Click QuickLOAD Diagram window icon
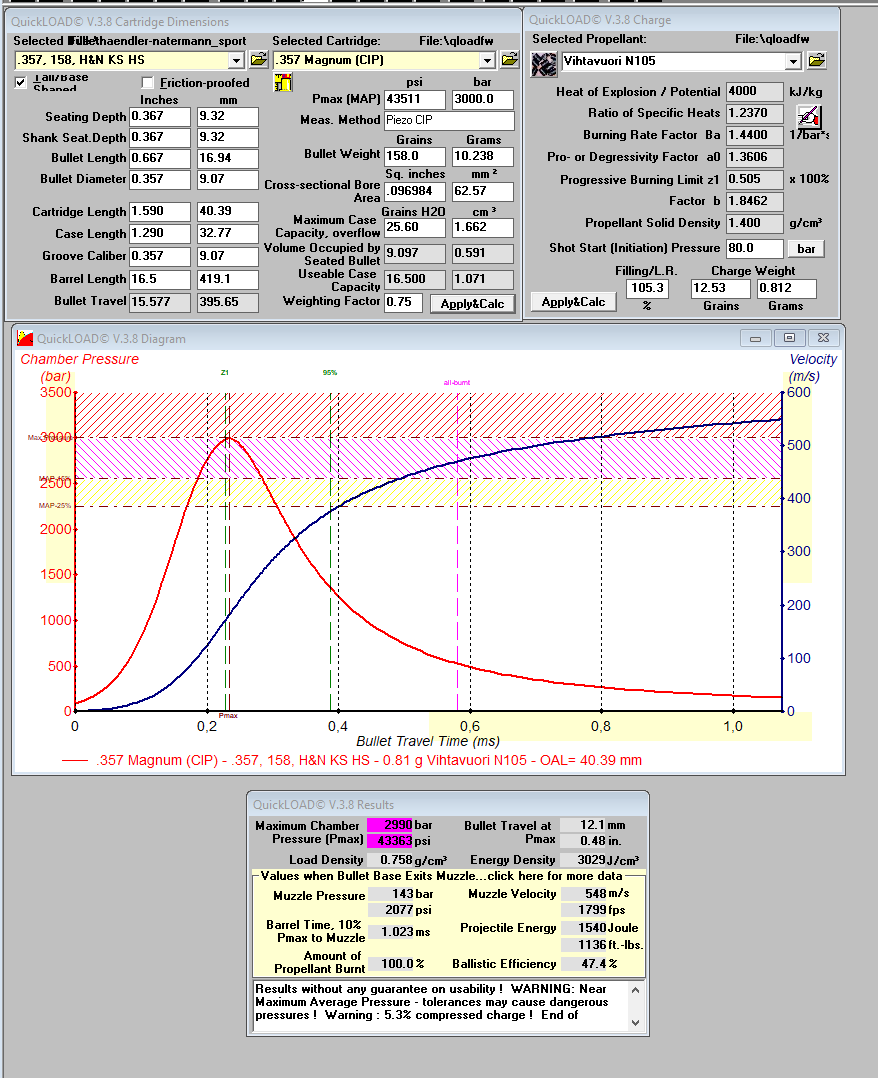Image resolution: width=878 pixels, height=1078 pixels. coord(25,338)
